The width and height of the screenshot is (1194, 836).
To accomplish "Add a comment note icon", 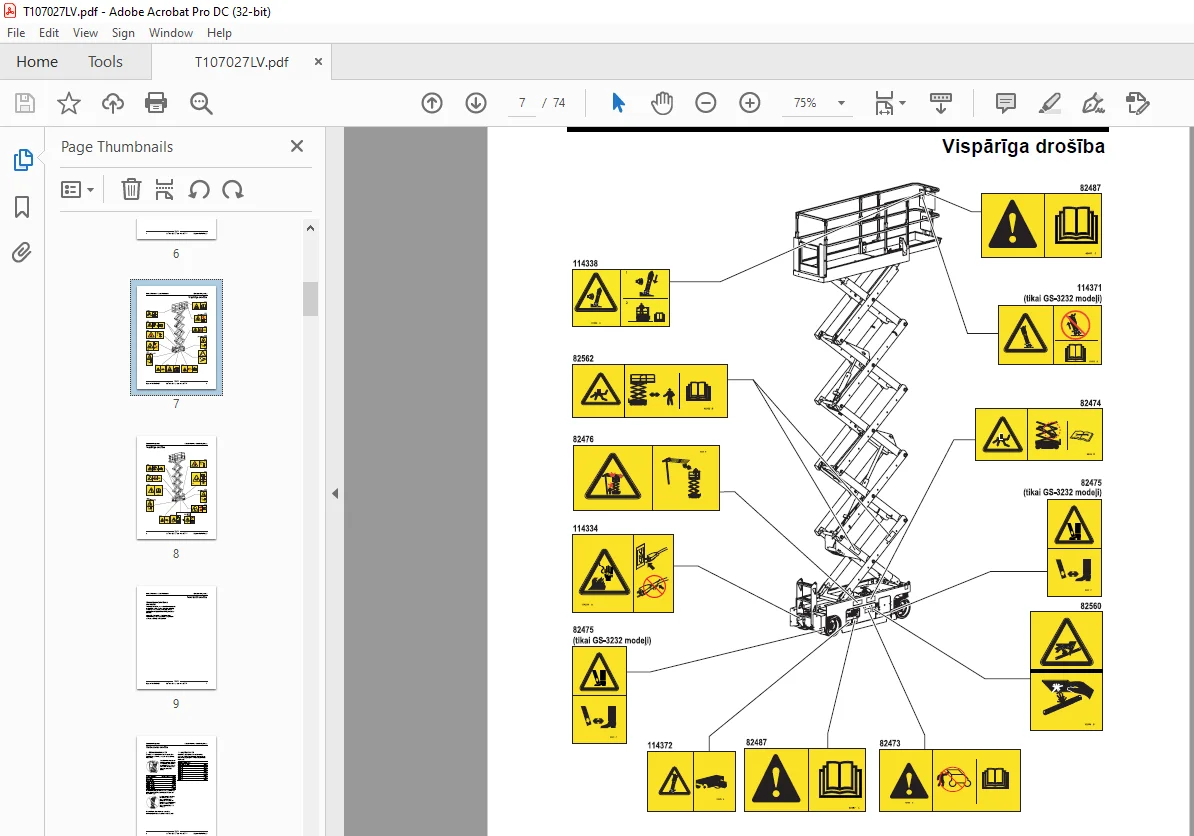I will (x=1006, y=103).
